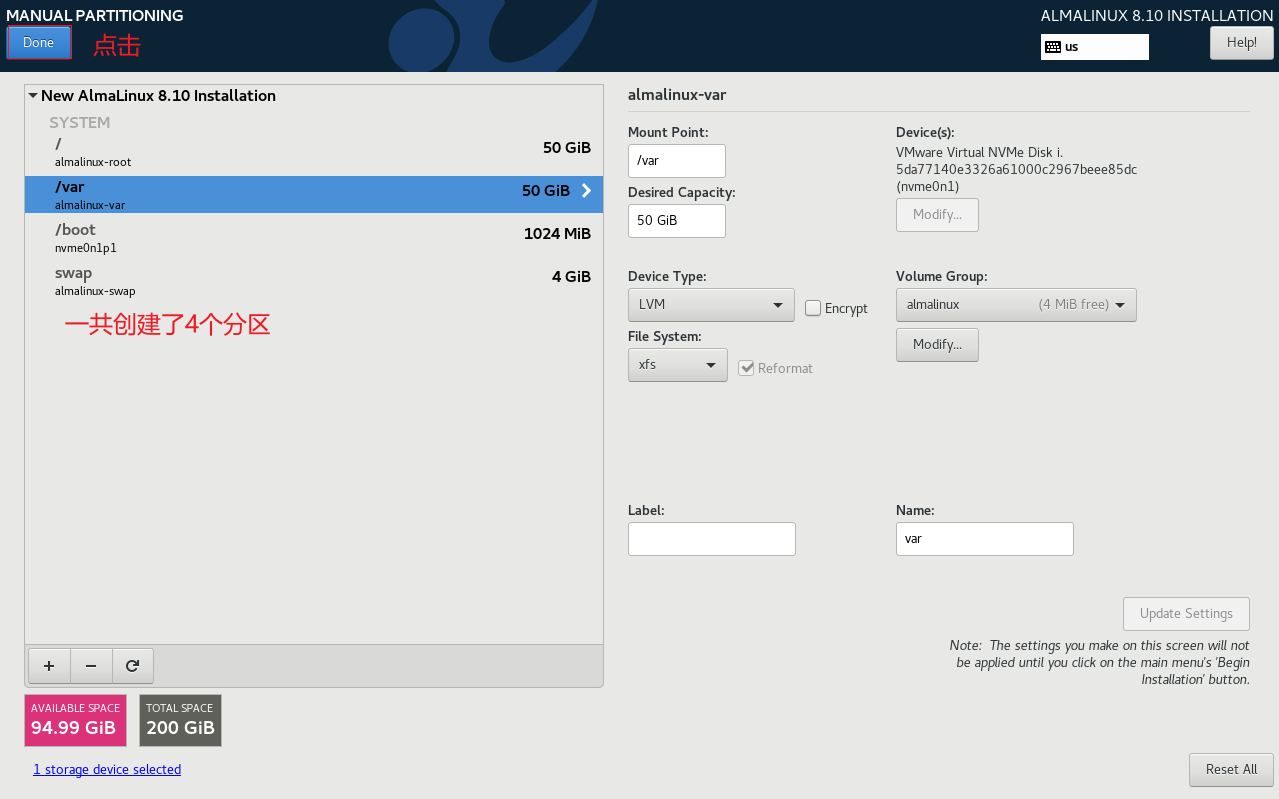
Task: Open the File System xfs dropdown
Action: tap(678, 365)
